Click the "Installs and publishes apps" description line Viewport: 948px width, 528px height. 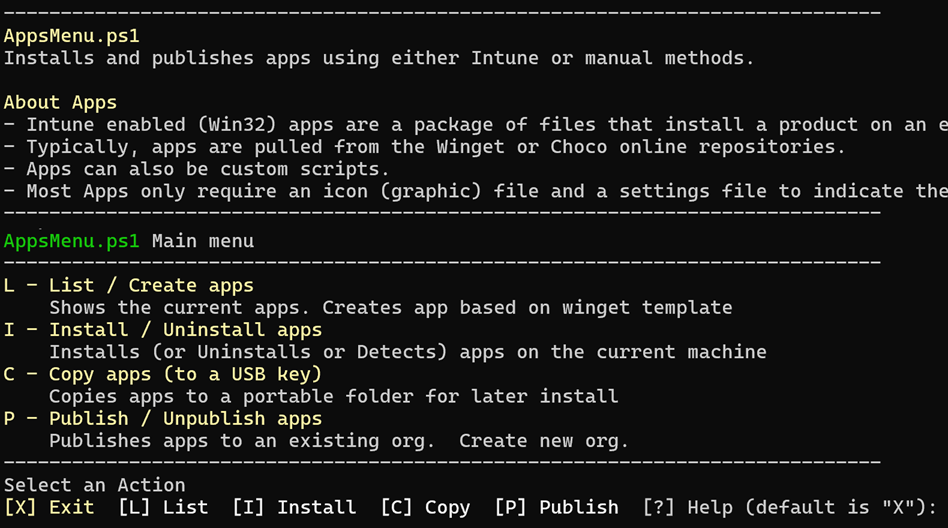(378, 58)
